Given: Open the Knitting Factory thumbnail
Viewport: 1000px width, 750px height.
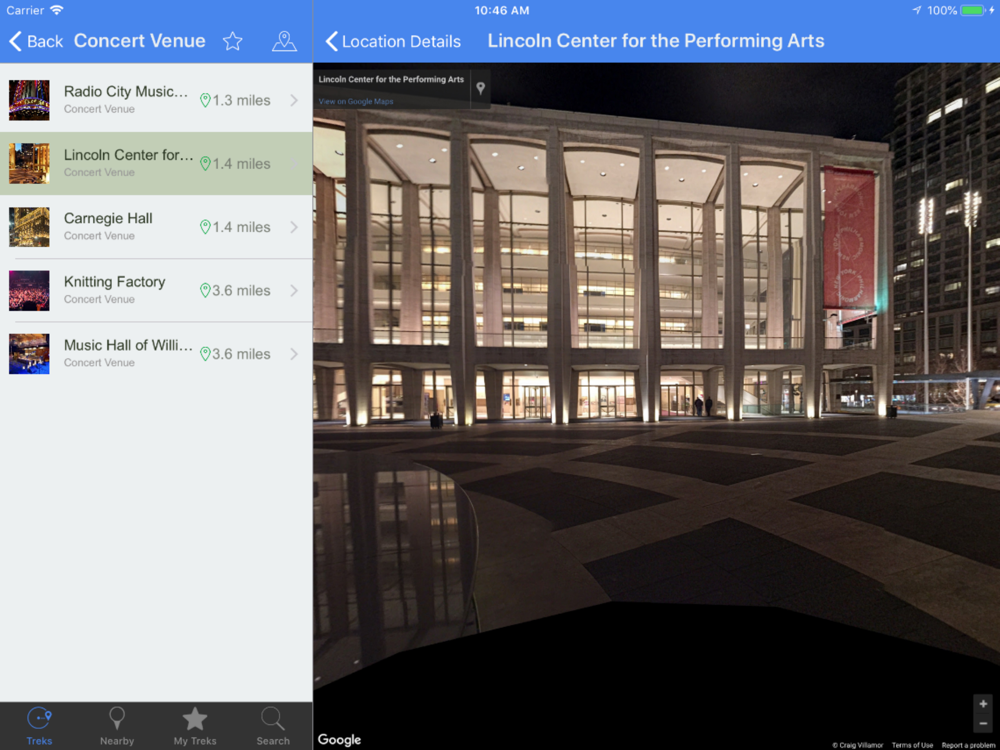Looking at the screenshot, I should point(29,290).
